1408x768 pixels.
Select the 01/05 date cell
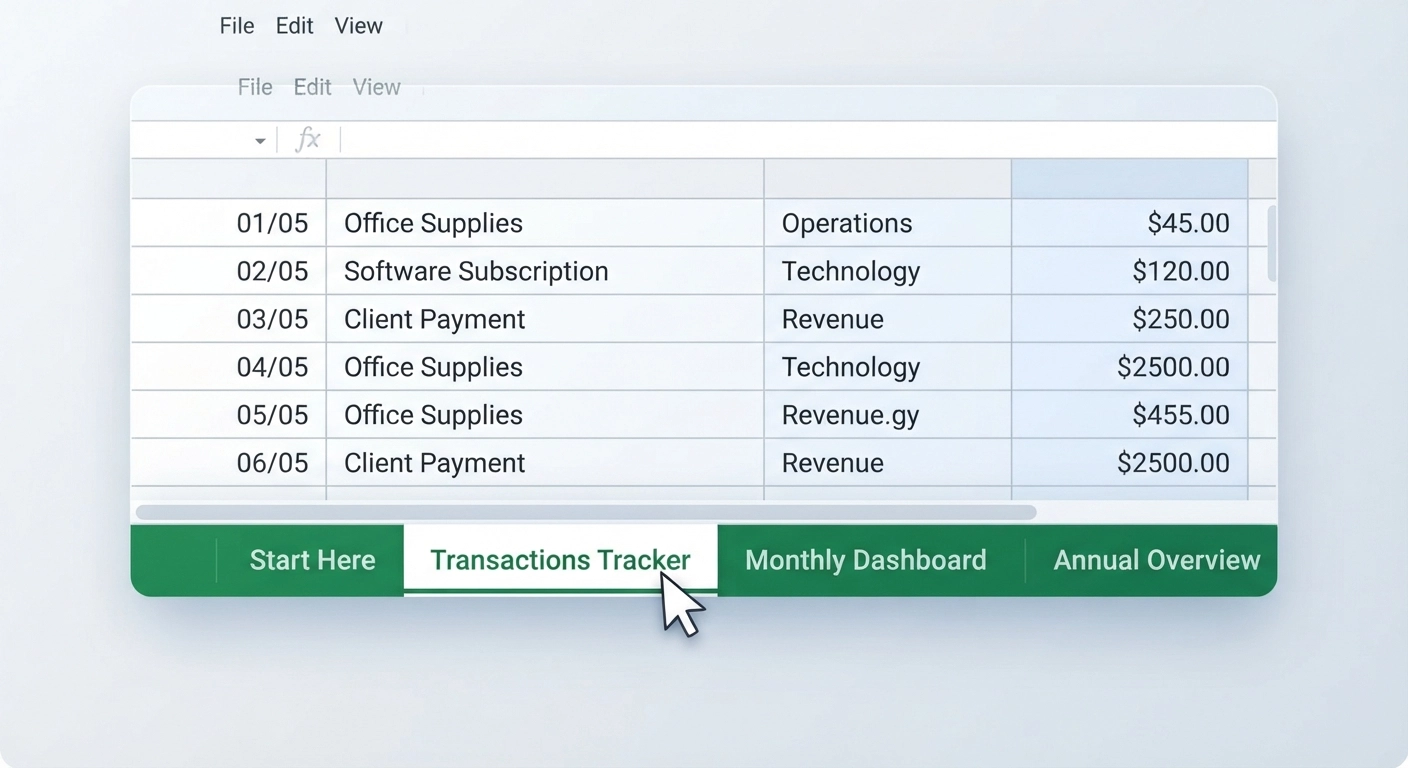[228, 223]
